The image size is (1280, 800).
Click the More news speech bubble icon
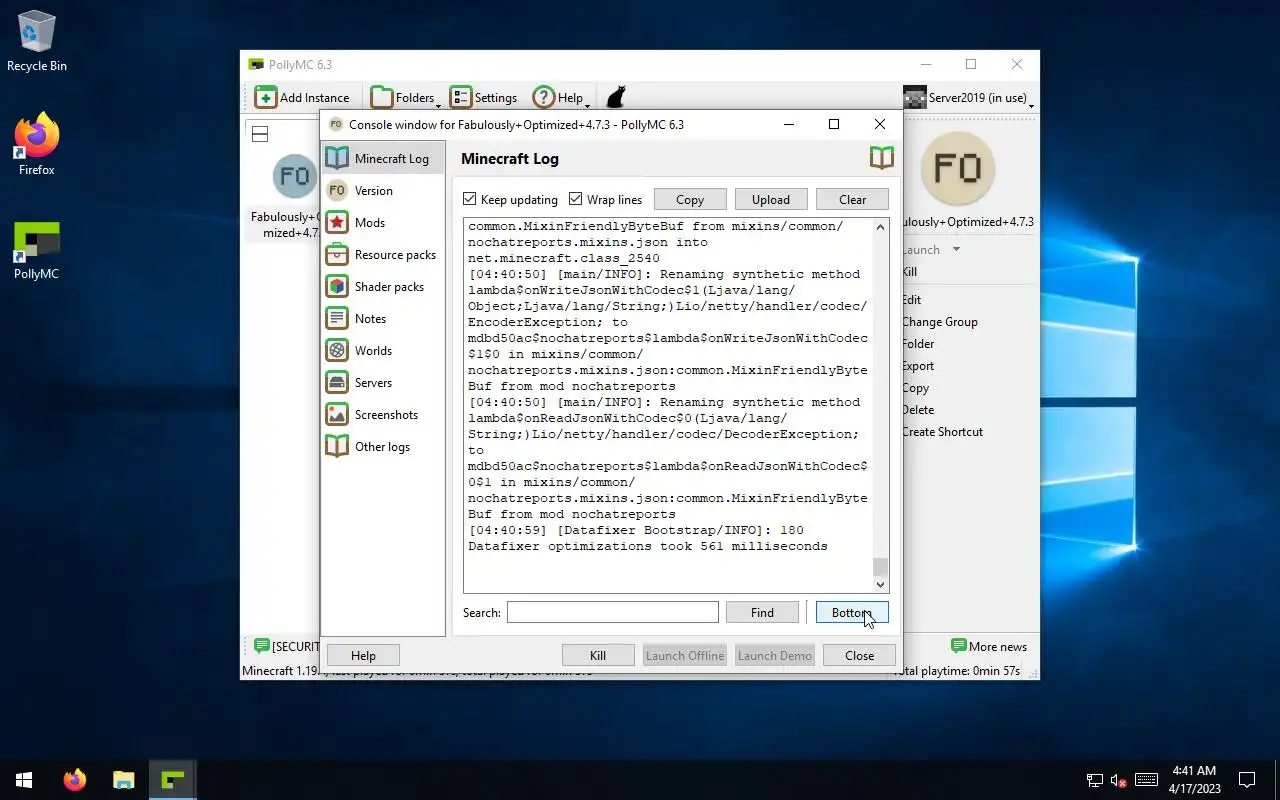[x=958, y=646]
